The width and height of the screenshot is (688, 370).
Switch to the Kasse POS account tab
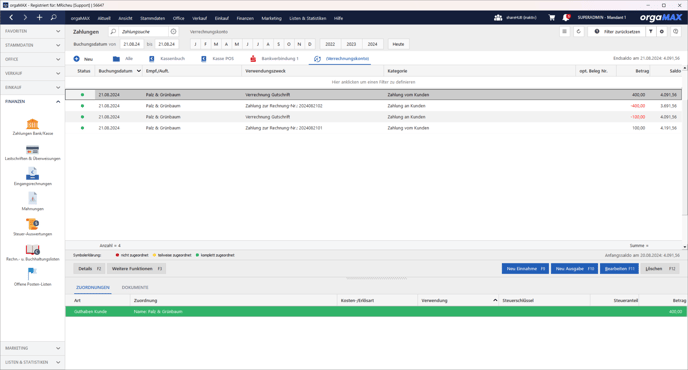[218, 58]
